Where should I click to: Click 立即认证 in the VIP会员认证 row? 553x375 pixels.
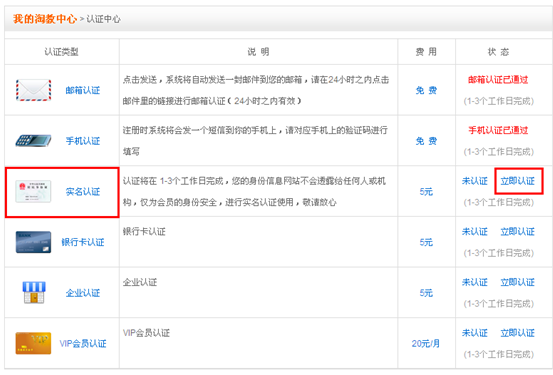point(518,333)
